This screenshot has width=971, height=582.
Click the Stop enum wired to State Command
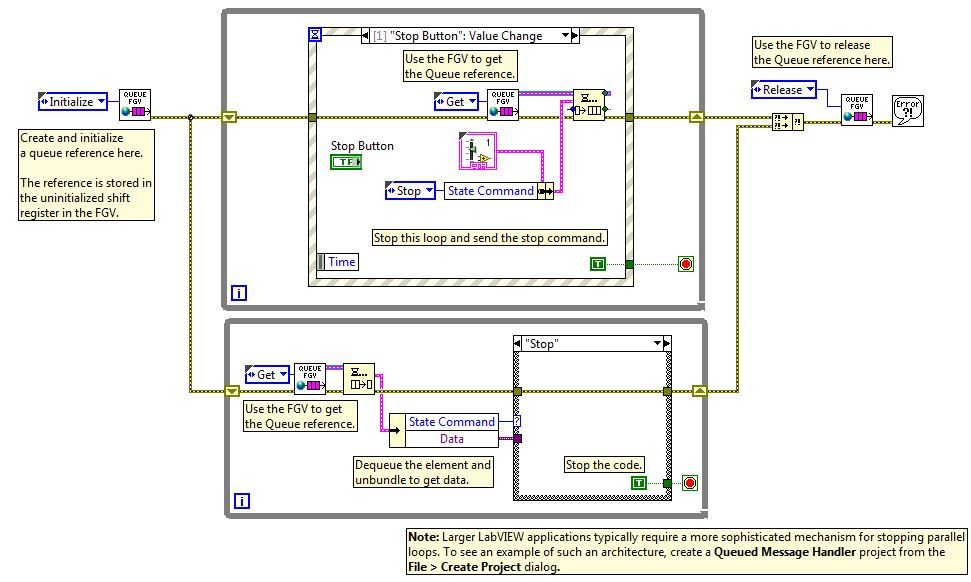(x=409, y=191)
